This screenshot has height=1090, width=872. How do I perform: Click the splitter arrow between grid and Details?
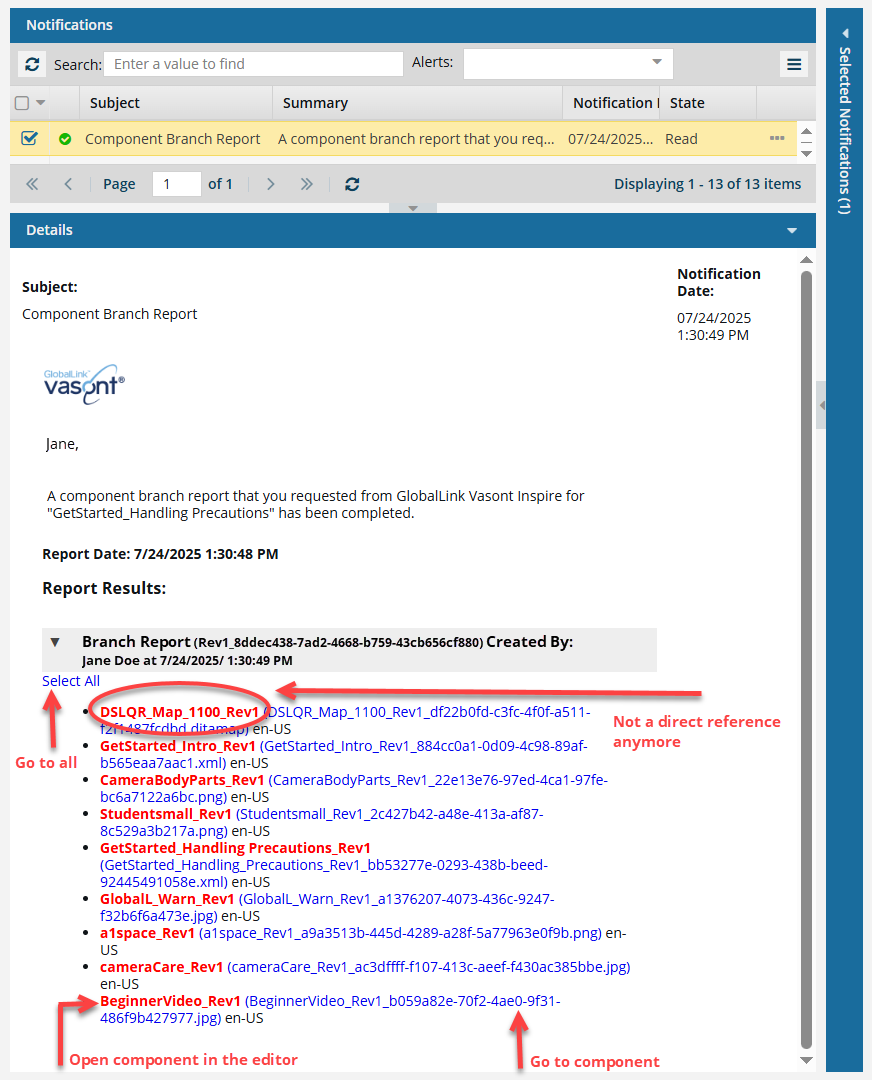tap(413, 209)
